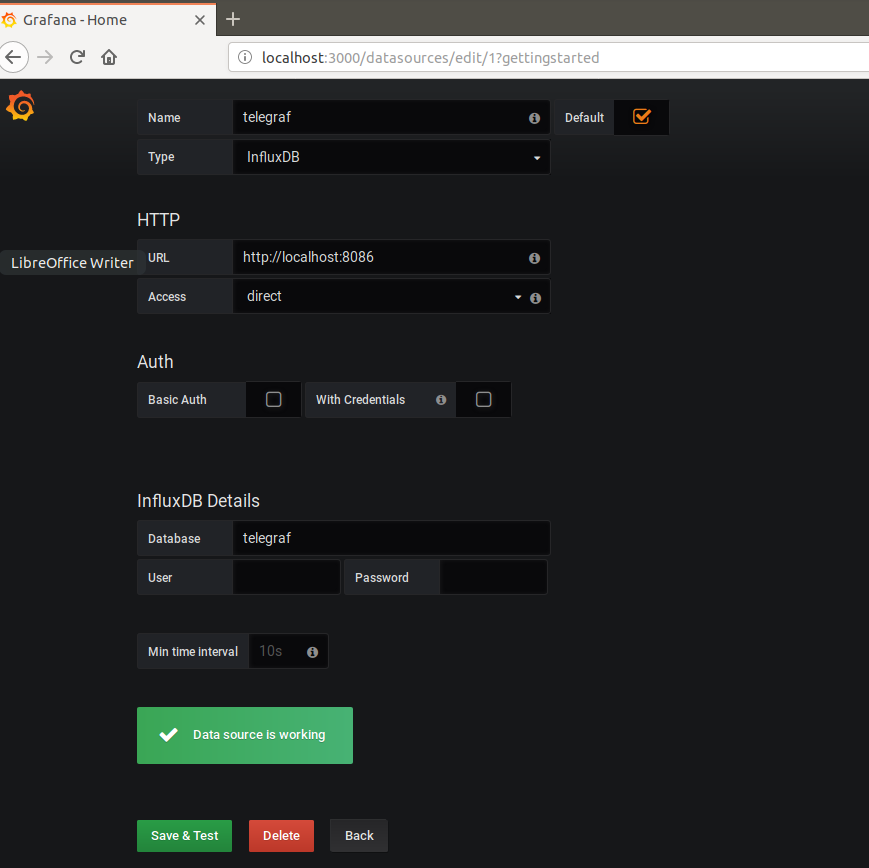
Task: Click the empty User input field
Action: tap(287, 577)
